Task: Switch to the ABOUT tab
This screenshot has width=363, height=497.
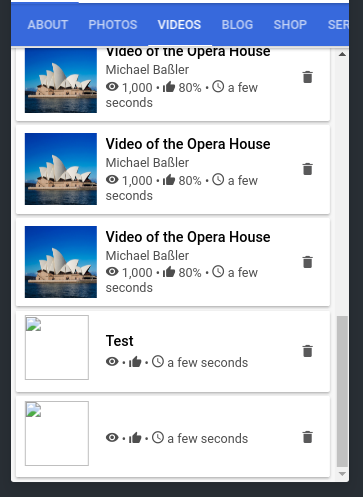Action: (48, 25)
